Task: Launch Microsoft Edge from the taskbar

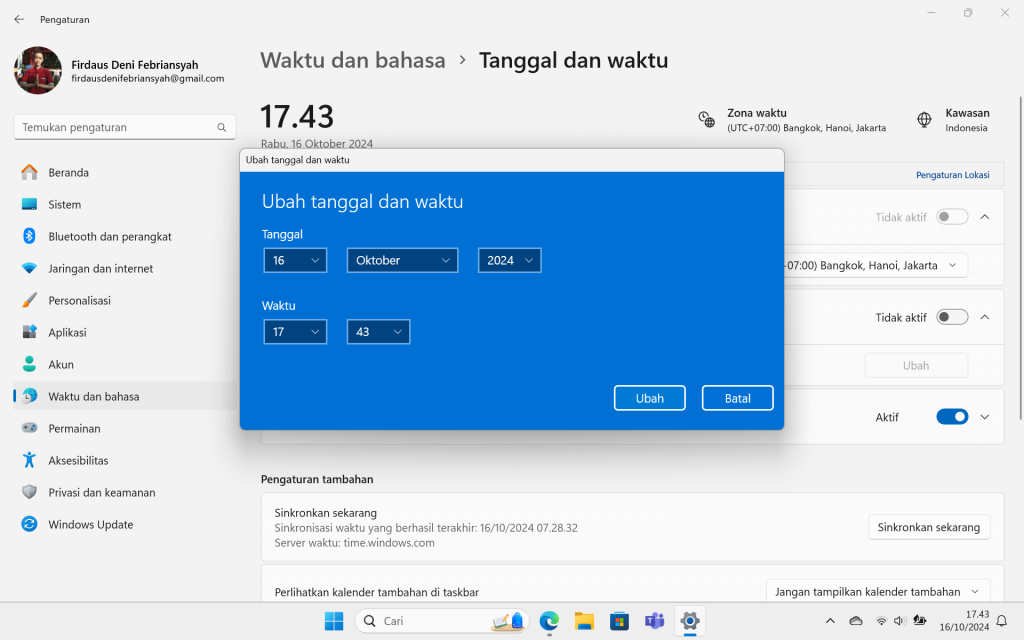Action: pyautogui.click(x=549, y=621)
